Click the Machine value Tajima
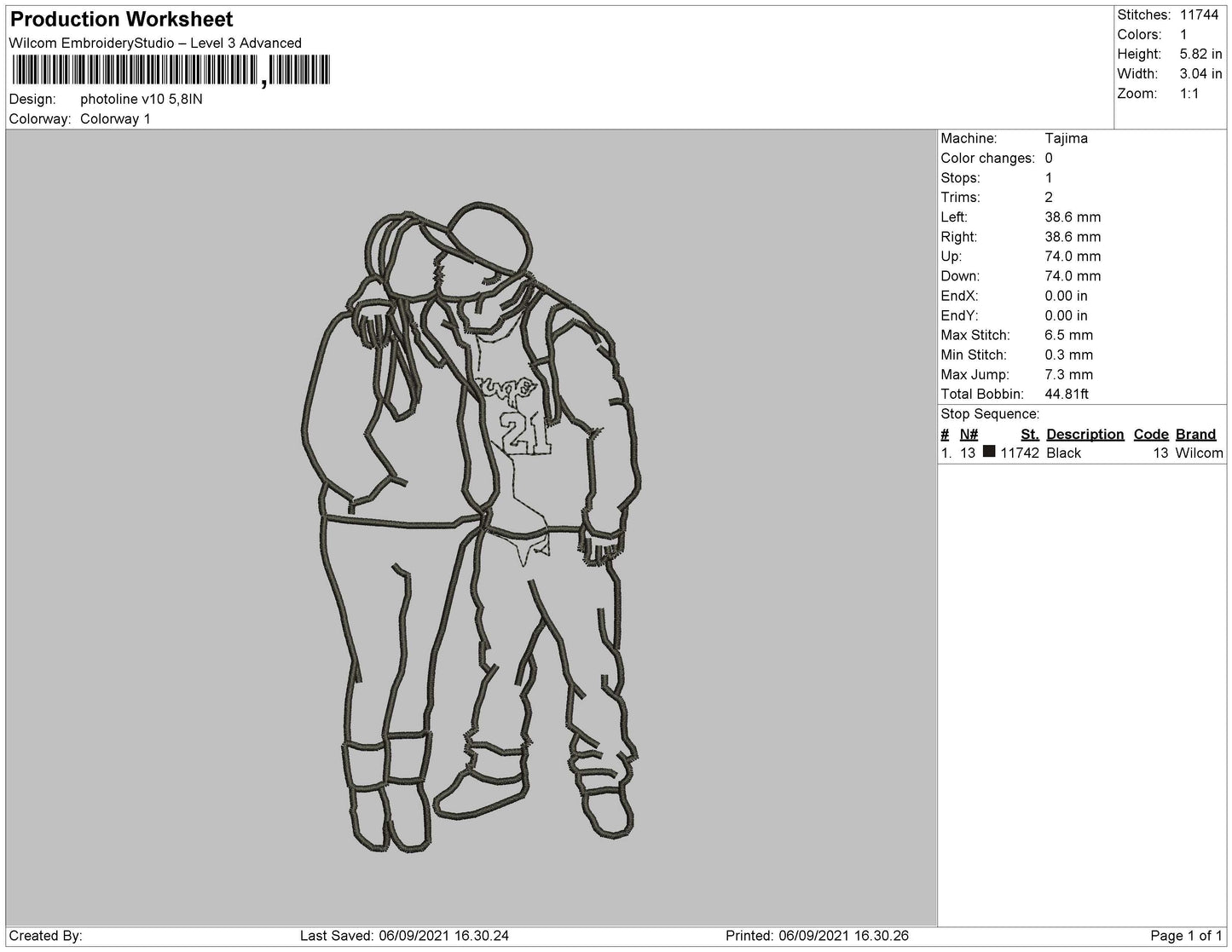Image resolution: width=1232 pixels, height=952 pixels. click(1067, 138)
